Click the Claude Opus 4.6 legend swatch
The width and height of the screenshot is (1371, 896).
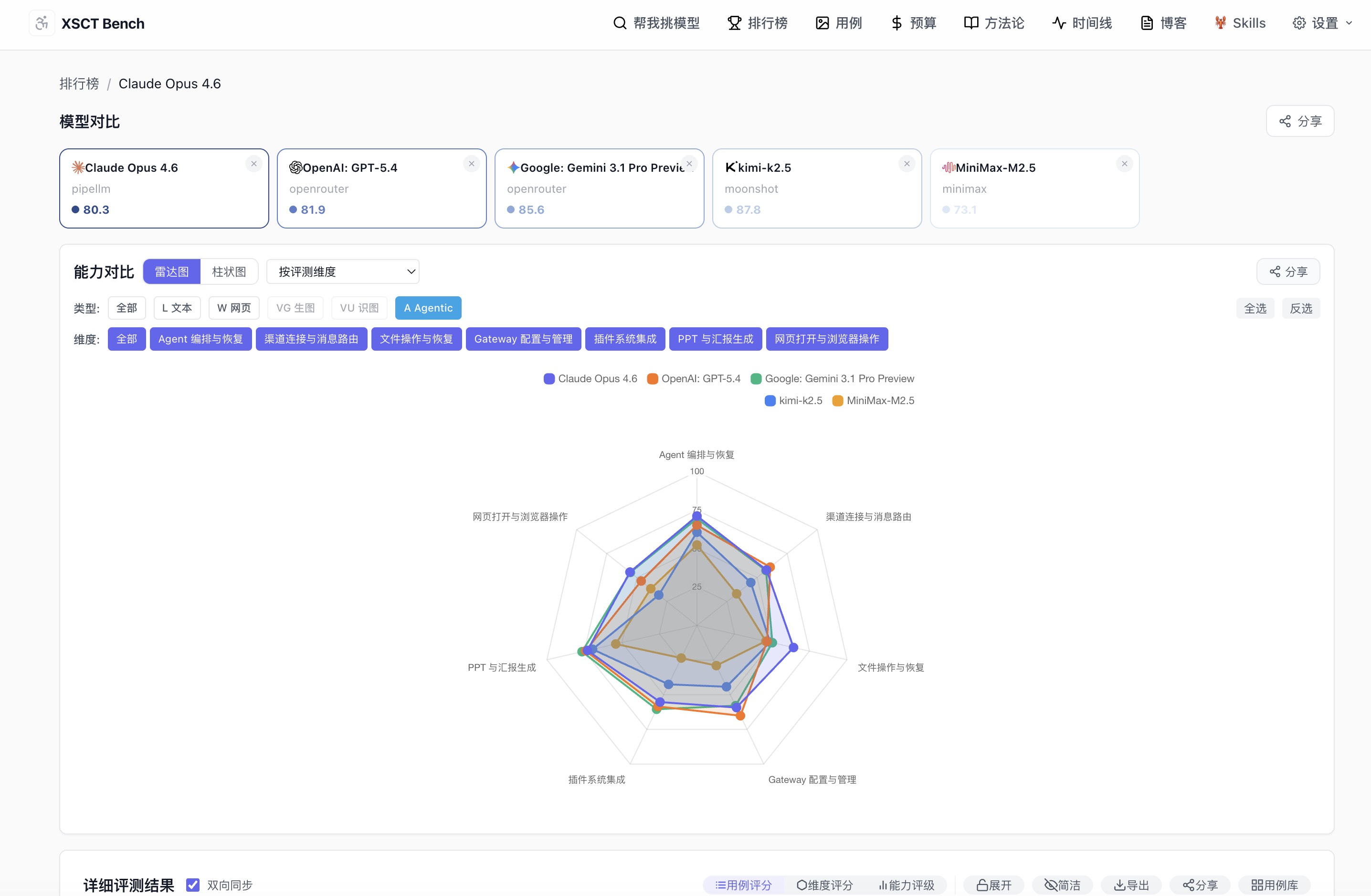coord(549,379)
